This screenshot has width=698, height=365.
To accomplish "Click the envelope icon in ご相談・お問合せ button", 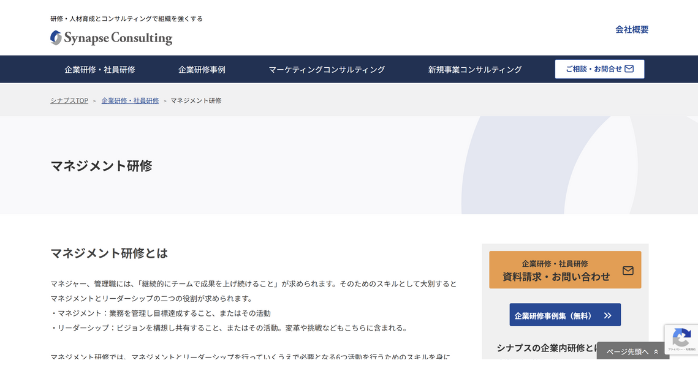I will [x=629, y=69].
